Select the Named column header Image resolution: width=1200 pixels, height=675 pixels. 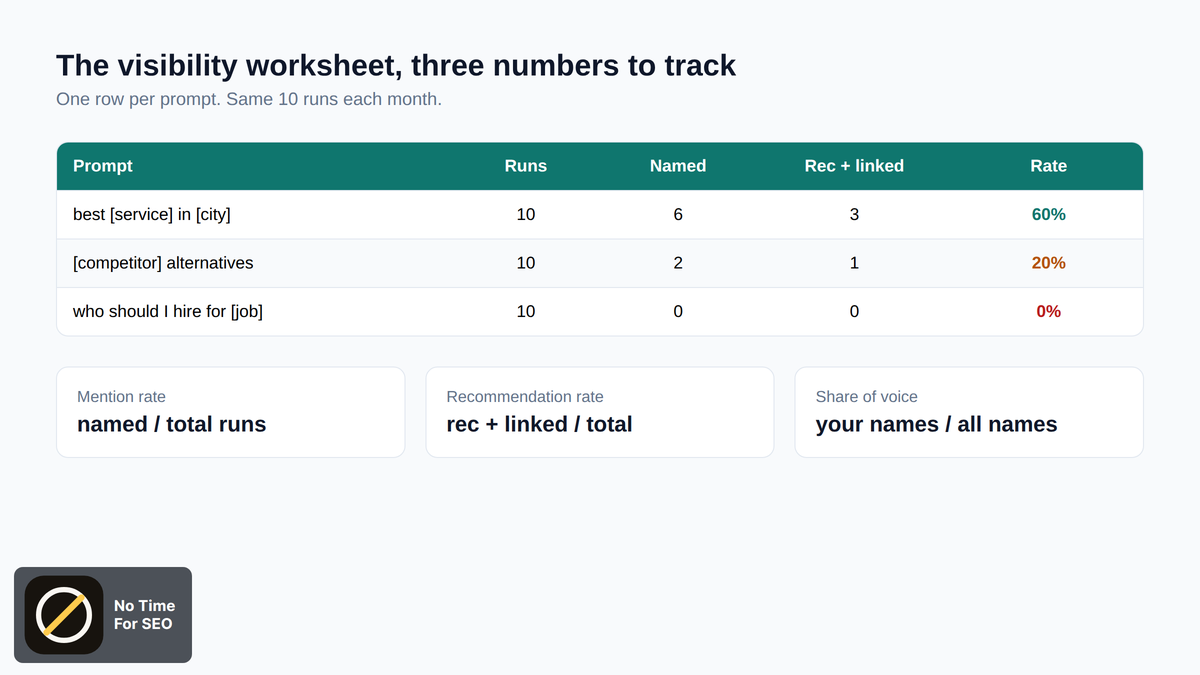click(678, 166)
